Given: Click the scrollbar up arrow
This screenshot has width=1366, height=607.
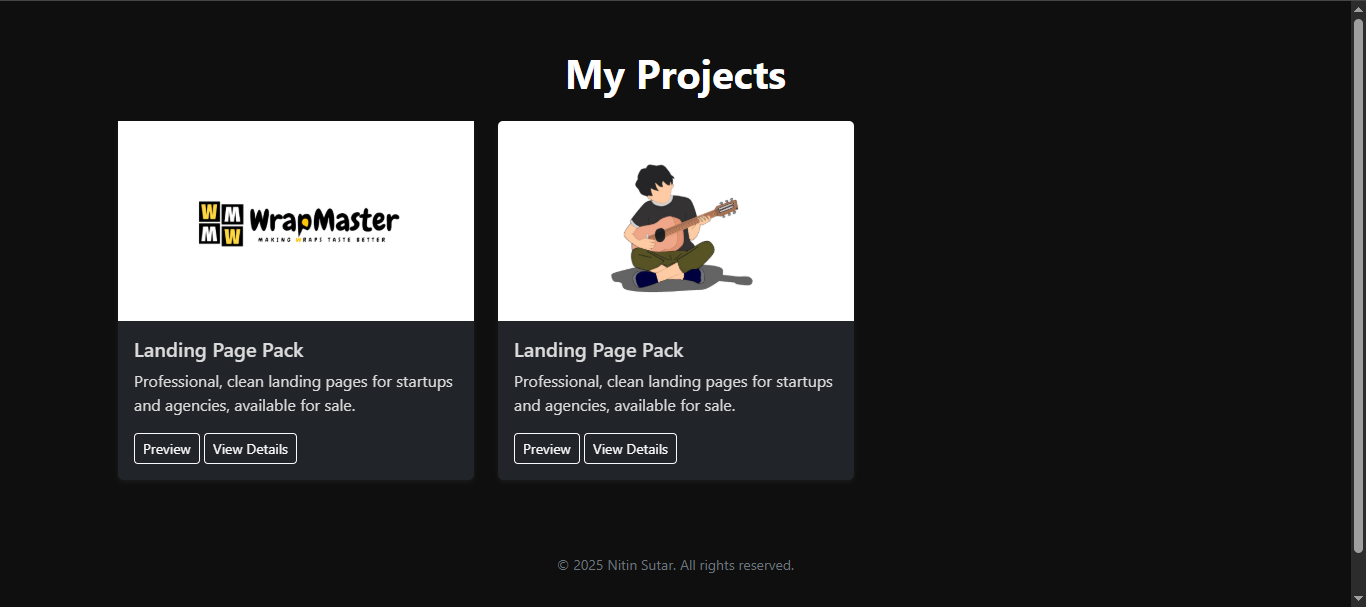Looking at the screenshot, I should pos(1359,8).
